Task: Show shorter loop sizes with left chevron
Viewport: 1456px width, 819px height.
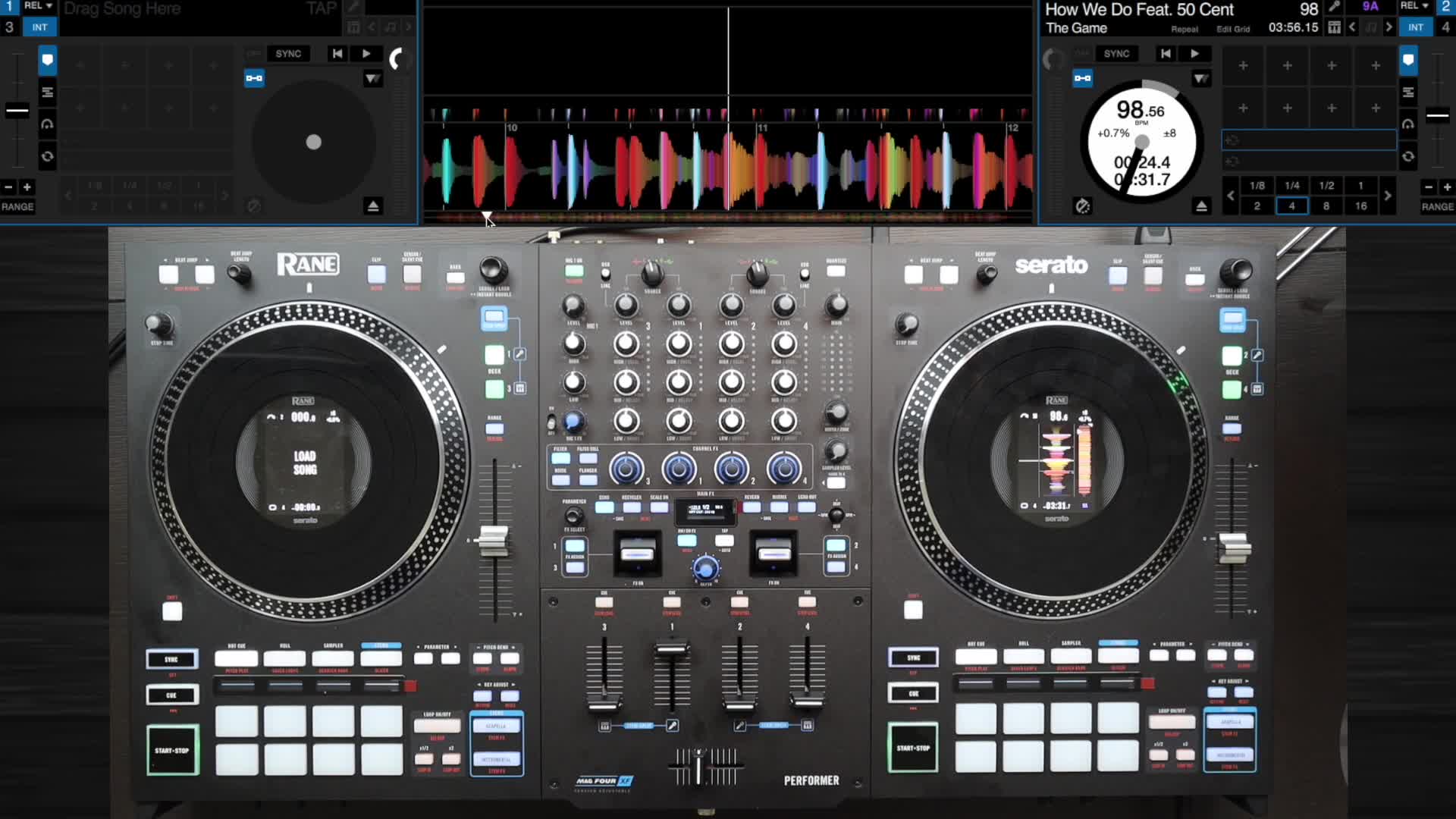Action: click(1230, 196)
